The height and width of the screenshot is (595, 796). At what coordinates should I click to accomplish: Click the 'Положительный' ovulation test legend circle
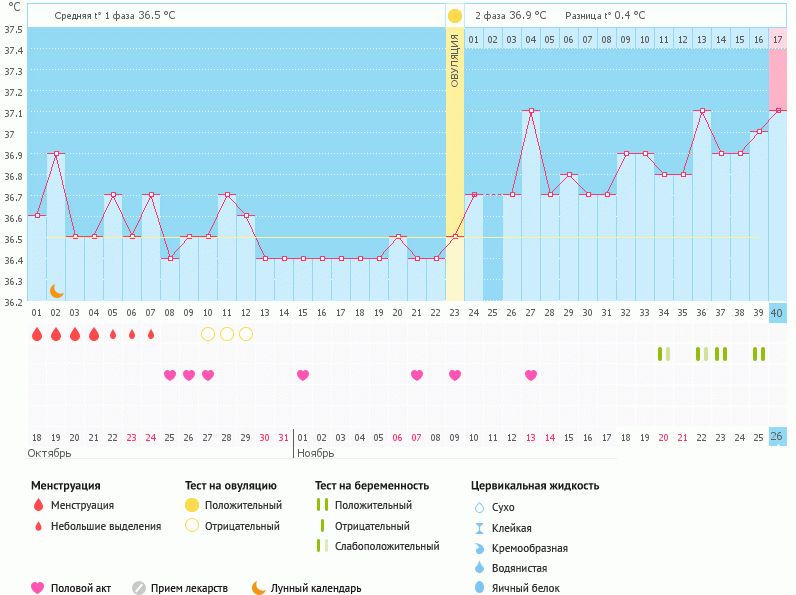click(x=192, y=505)
